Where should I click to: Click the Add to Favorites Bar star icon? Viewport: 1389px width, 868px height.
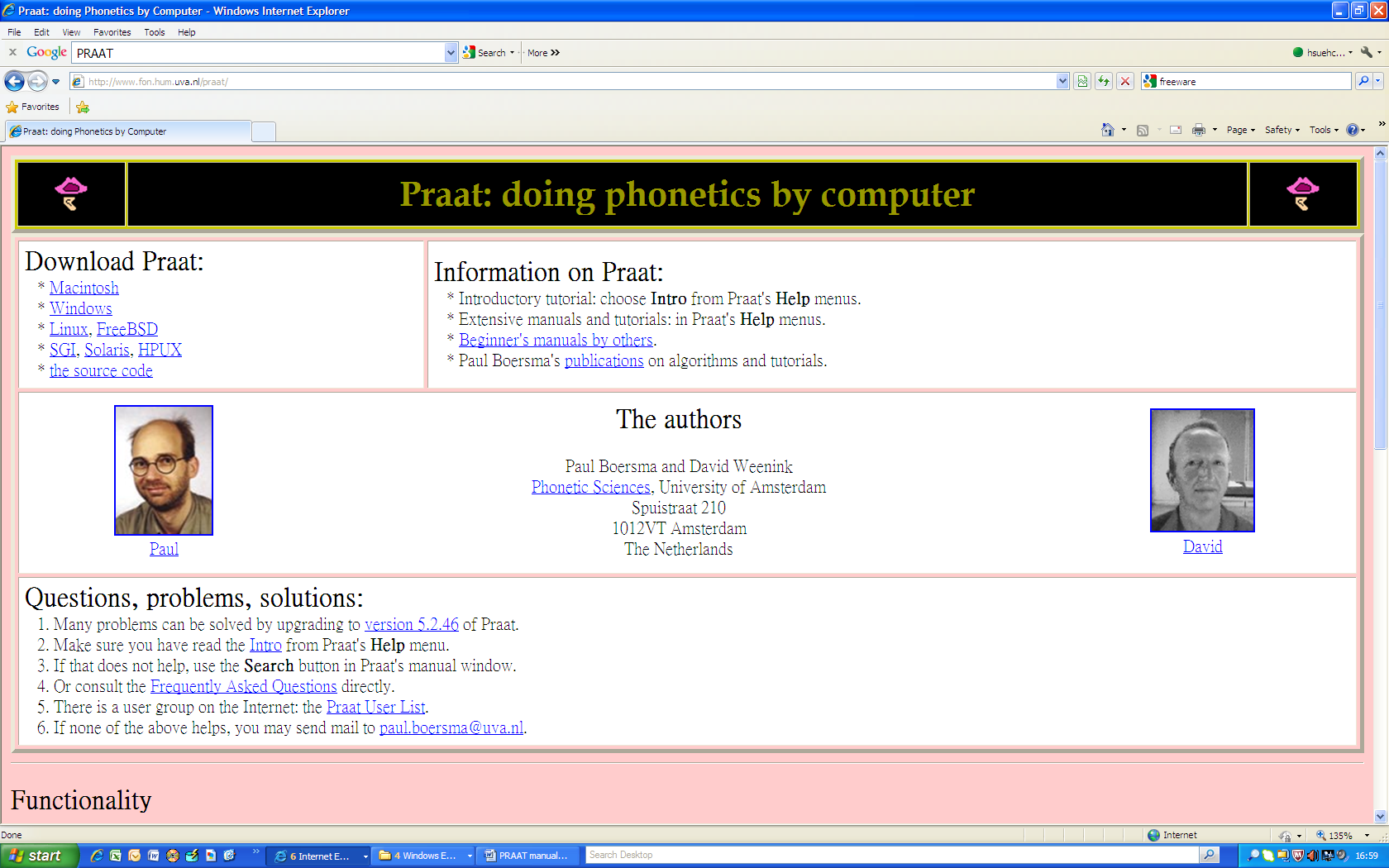pyautogui.click(x=83, y=107)
